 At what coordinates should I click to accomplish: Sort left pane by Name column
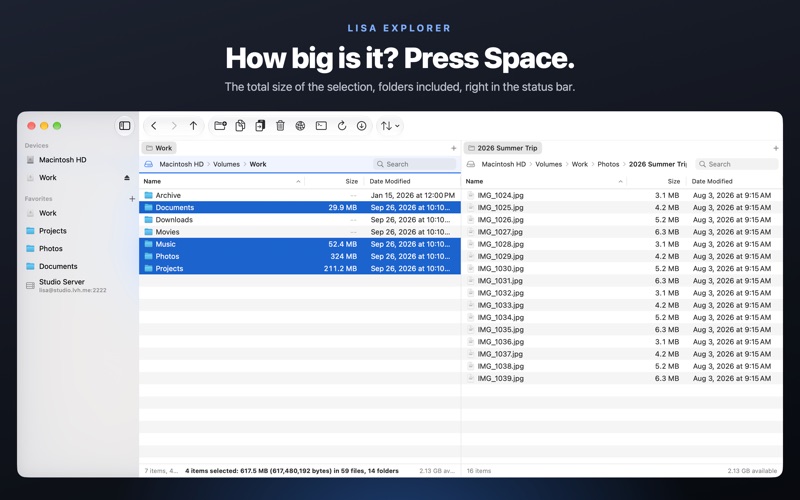[222, 181]
